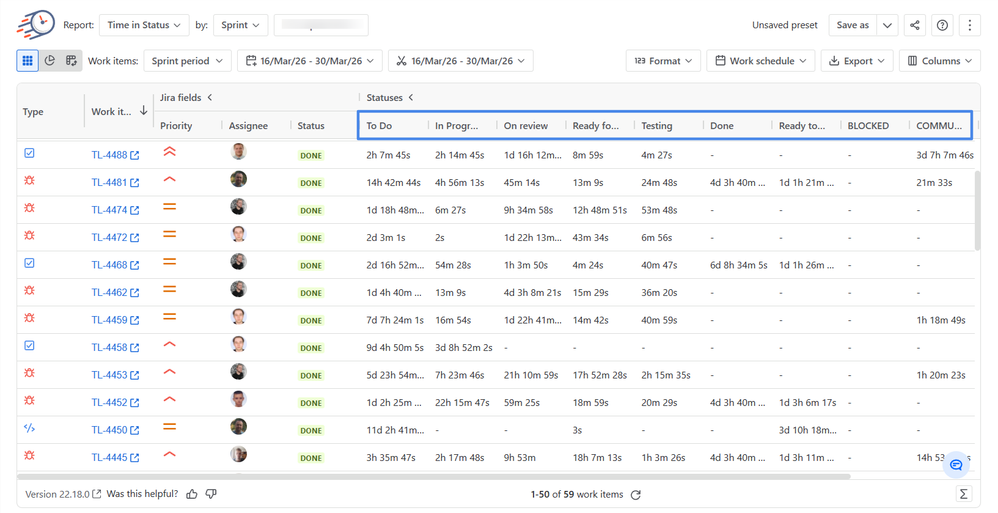Open work item TL-4481 link

(109, 183)
